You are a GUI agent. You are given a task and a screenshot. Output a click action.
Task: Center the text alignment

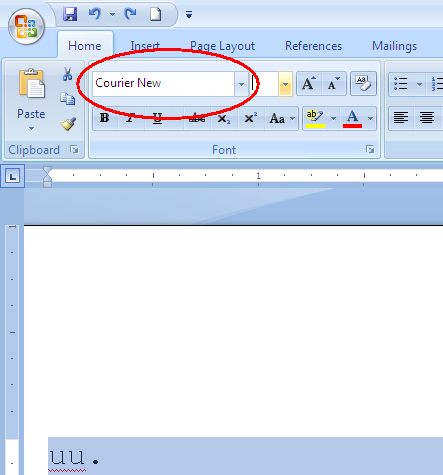pos(427,118)
